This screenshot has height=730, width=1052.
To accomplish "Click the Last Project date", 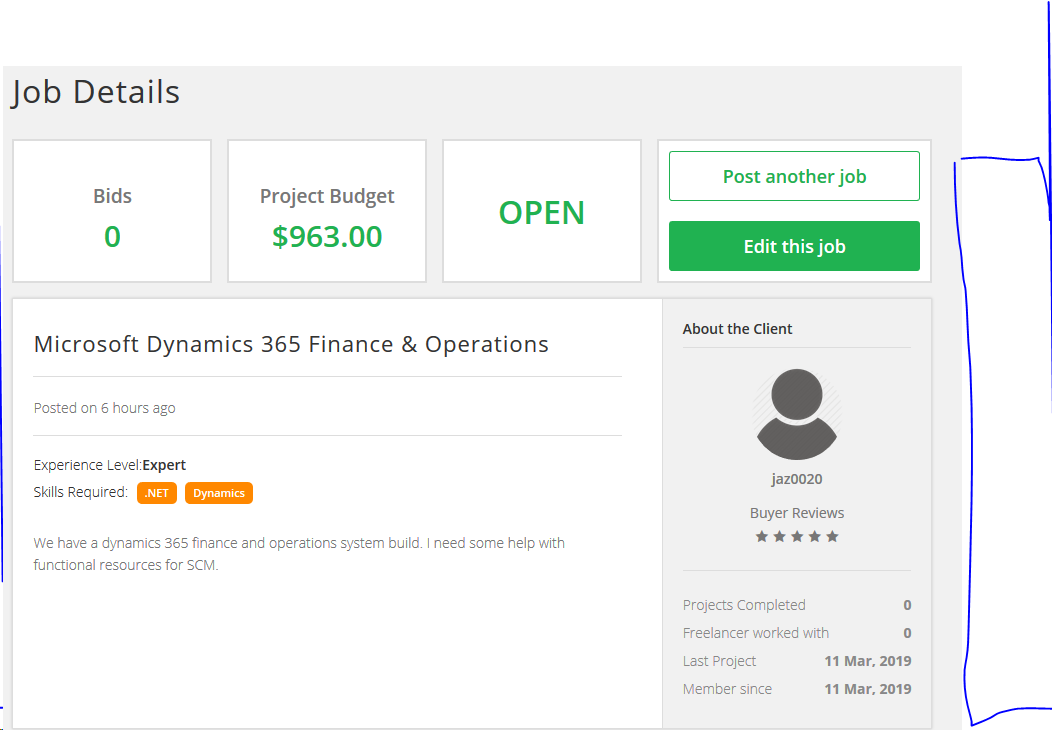I will click(x=867, y=661).
